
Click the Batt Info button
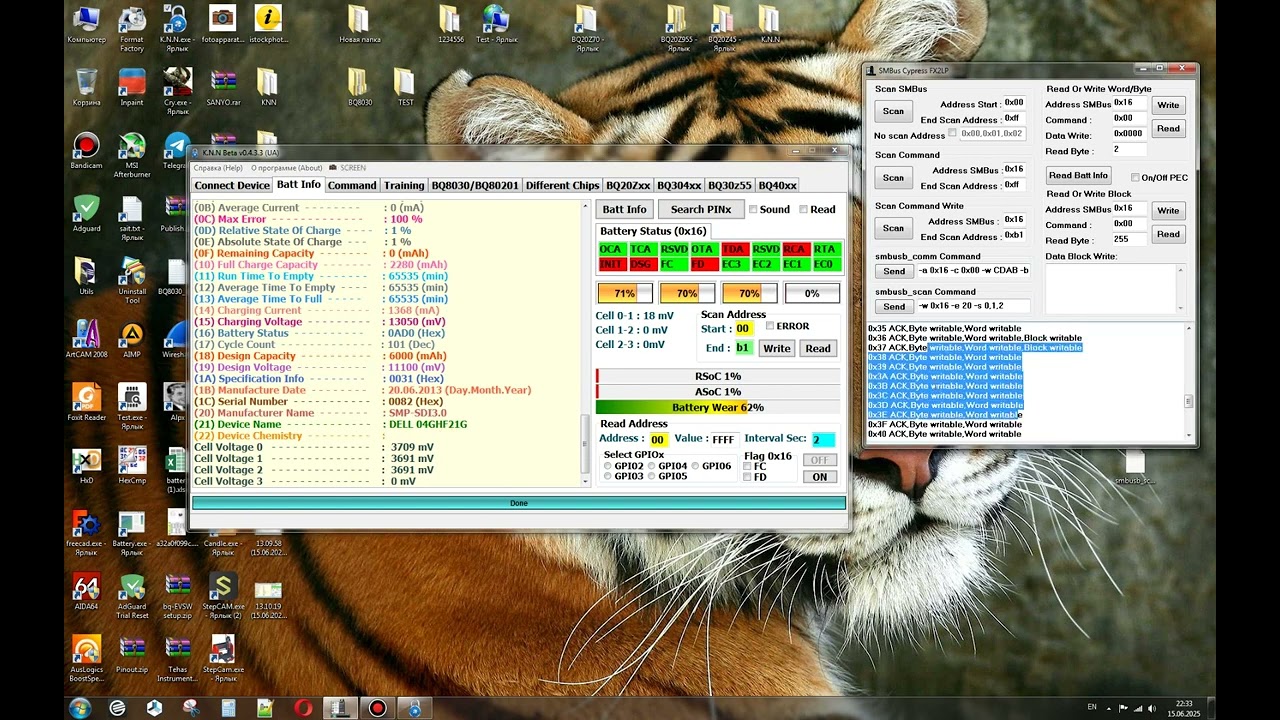[x=624, y=209]
